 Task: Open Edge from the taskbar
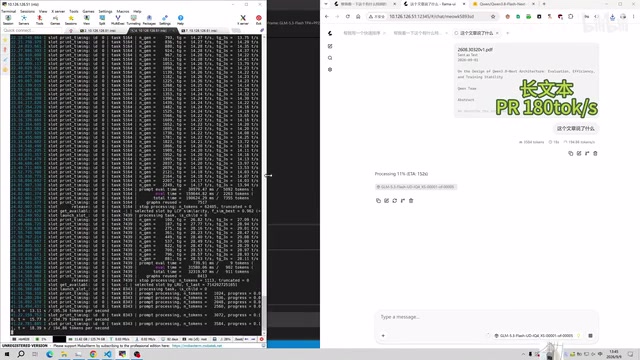50,354
